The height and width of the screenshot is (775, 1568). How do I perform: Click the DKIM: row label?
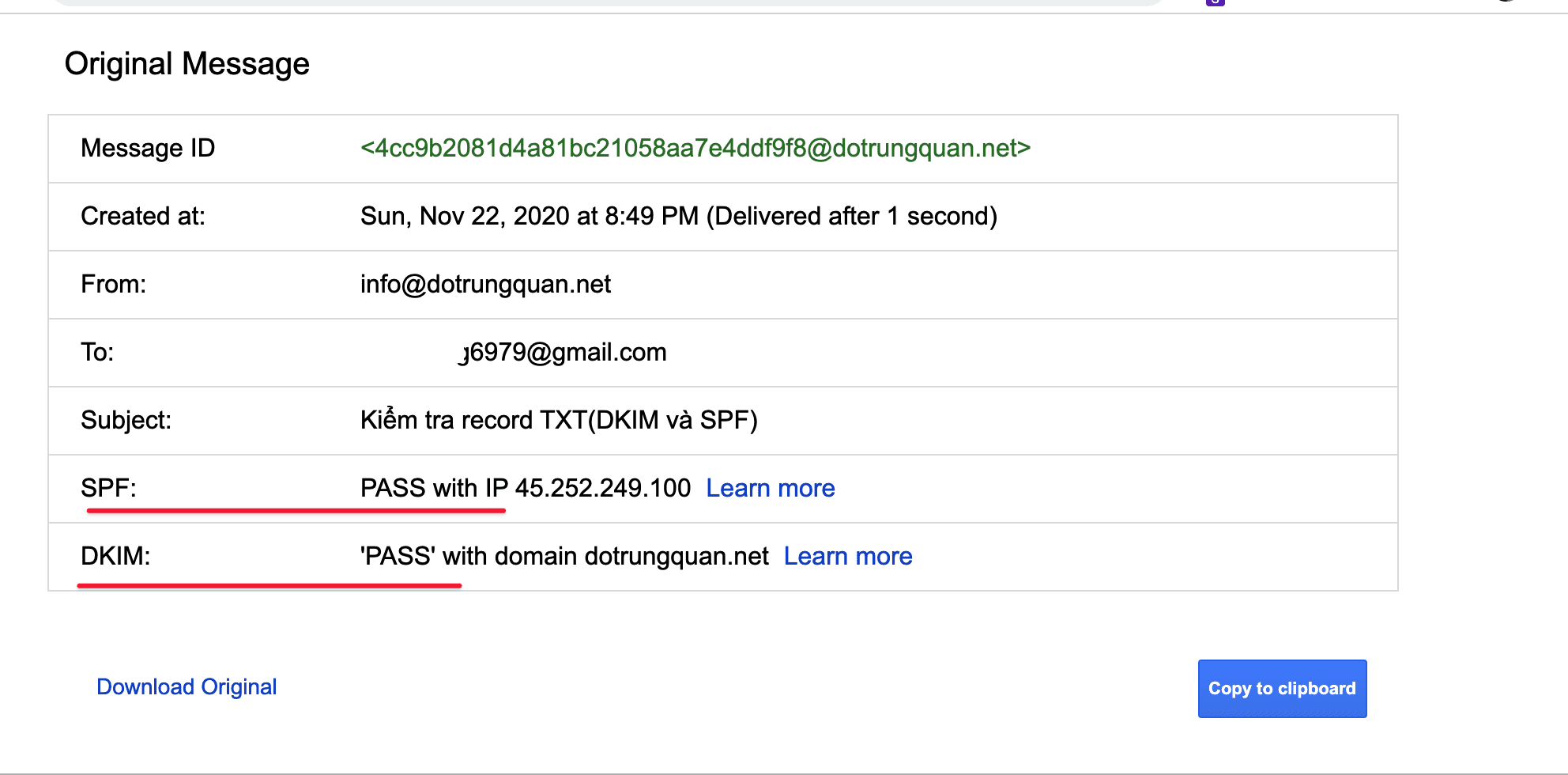[115, 556]
